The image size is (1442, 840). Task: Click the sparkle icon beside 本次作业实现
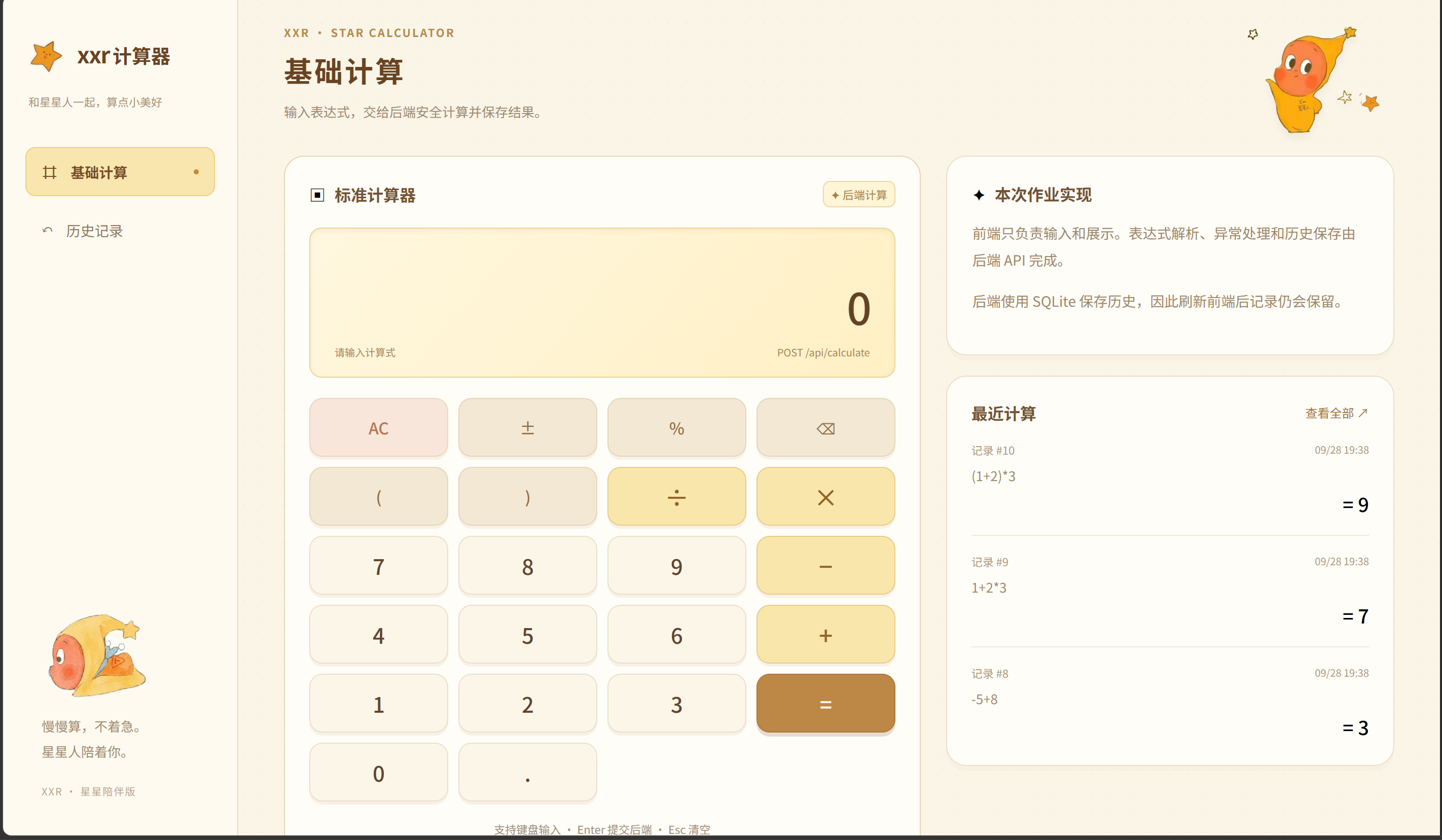979,195
